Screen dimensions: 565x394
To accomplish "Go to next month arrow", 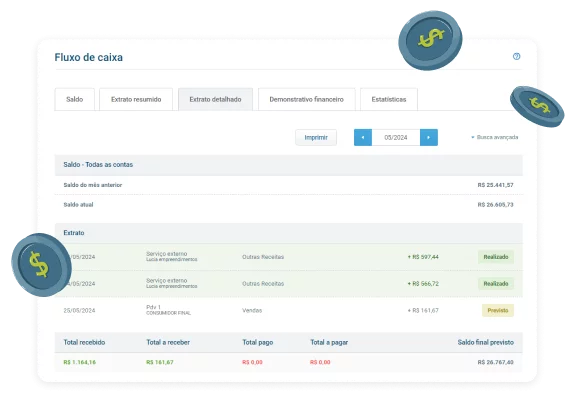I will click(x=429, y=137).
